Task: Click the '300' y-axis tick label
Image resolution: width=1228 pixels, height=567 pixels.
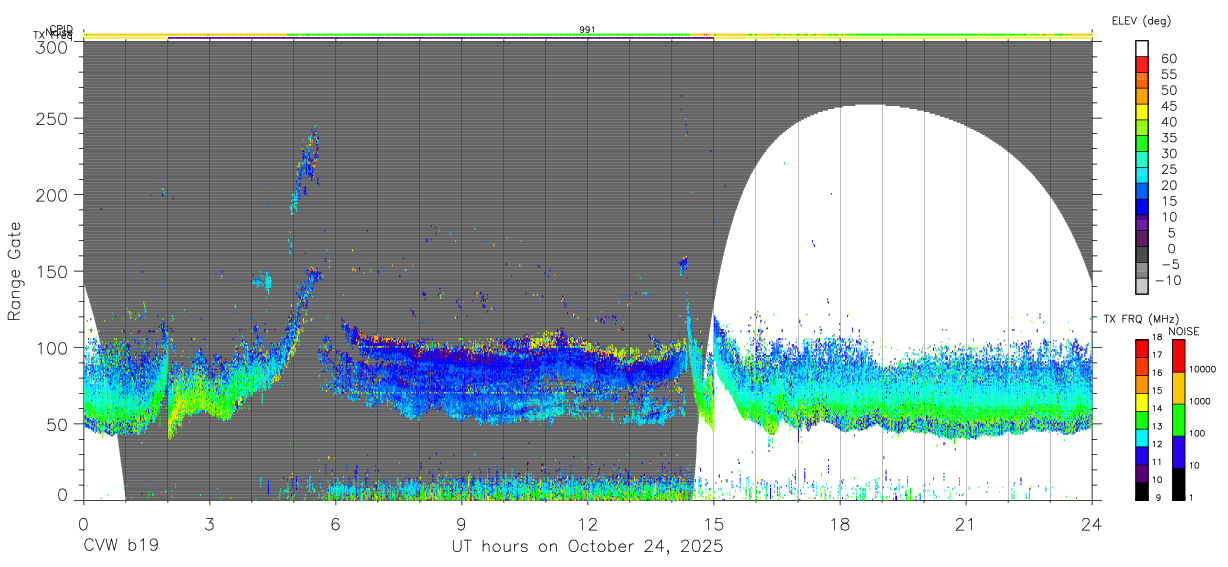Action: [x=54, y=46]
